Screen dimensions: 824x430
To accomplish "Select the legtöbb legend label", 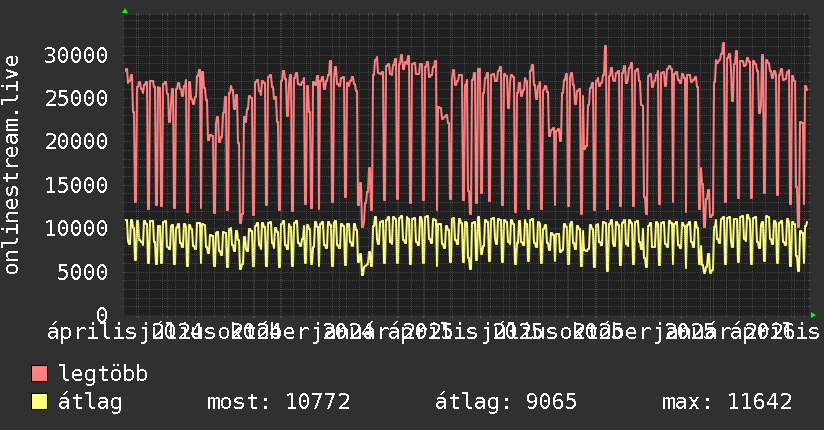I will (x=103, y=373).
